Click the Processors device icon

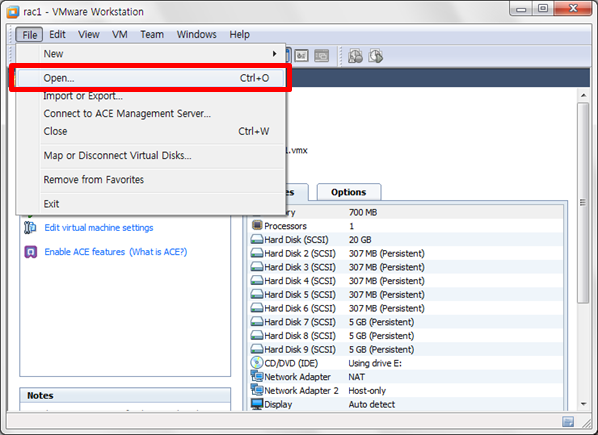coord(257,225)
